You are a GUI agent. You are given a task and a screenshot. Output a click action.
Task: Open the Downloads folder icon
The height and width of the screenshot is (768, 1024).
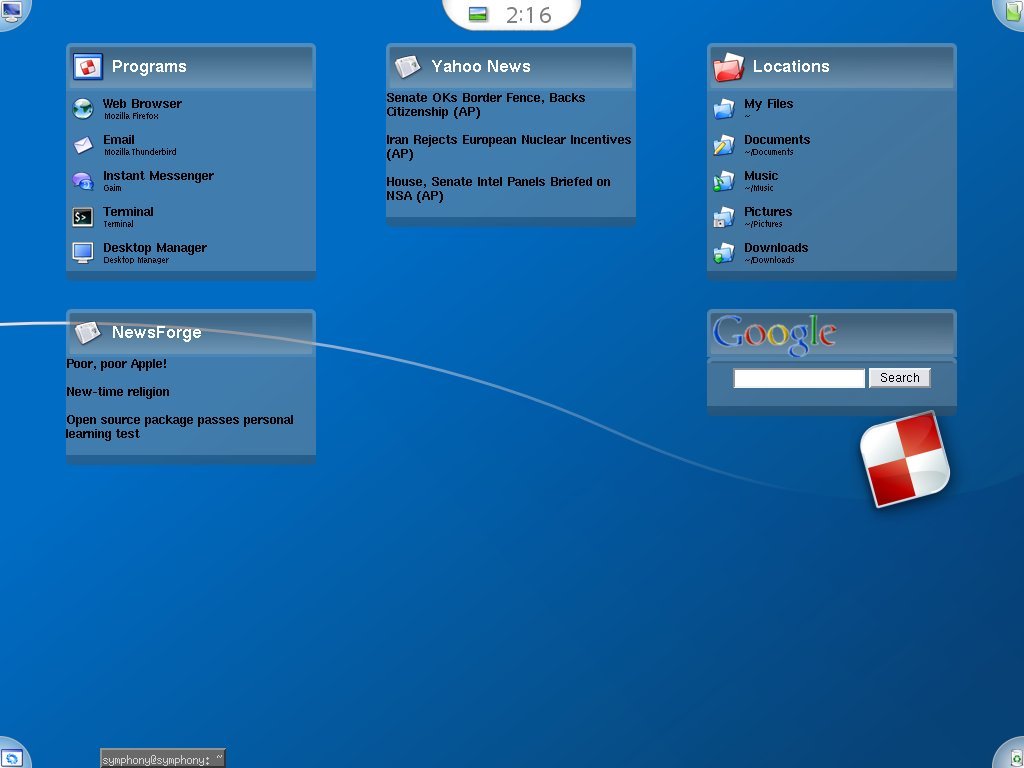pyautogui.click(x=724, y=253)
